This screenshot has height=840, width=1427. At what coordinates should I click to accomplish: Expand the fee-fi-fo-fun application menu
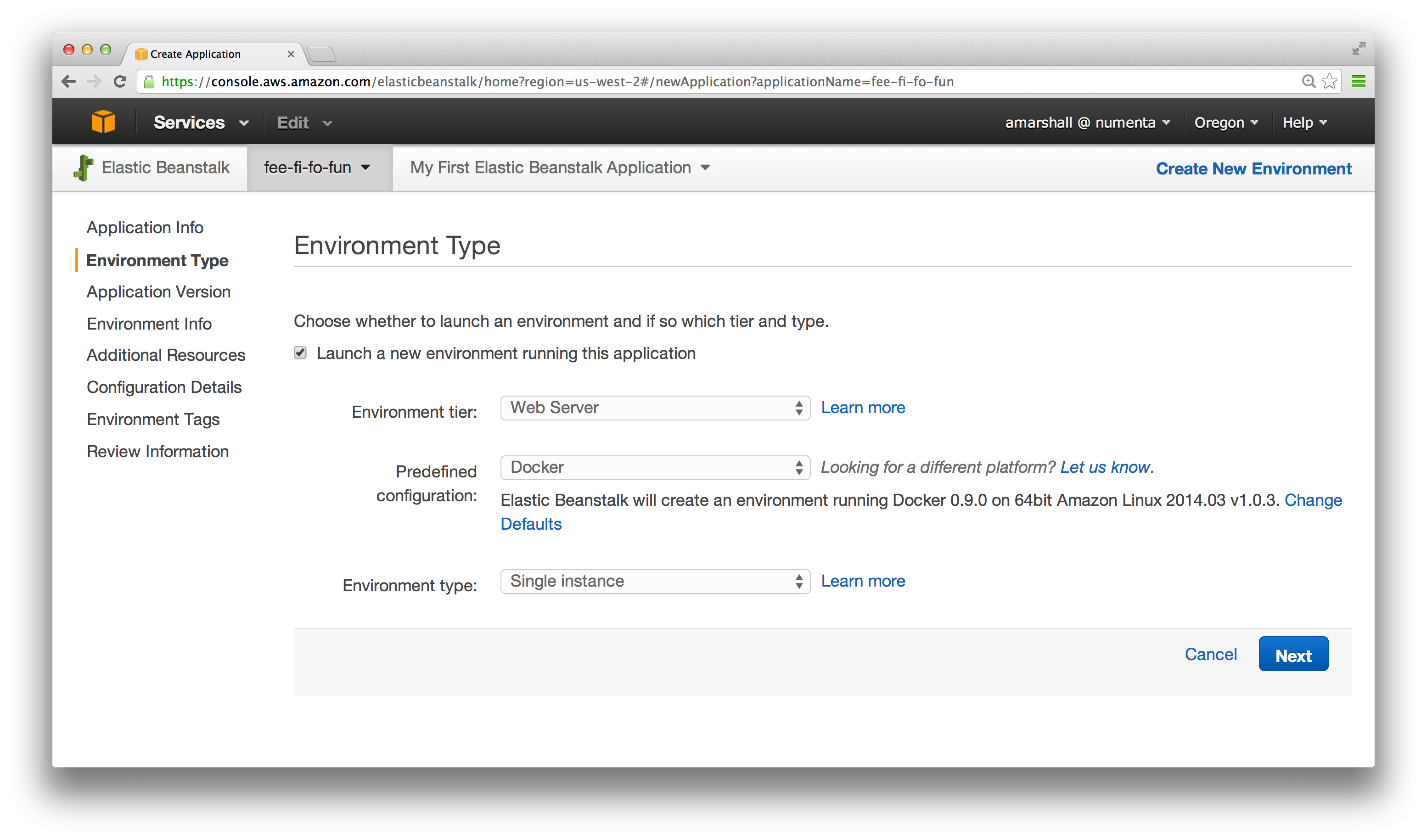(317, 168)
